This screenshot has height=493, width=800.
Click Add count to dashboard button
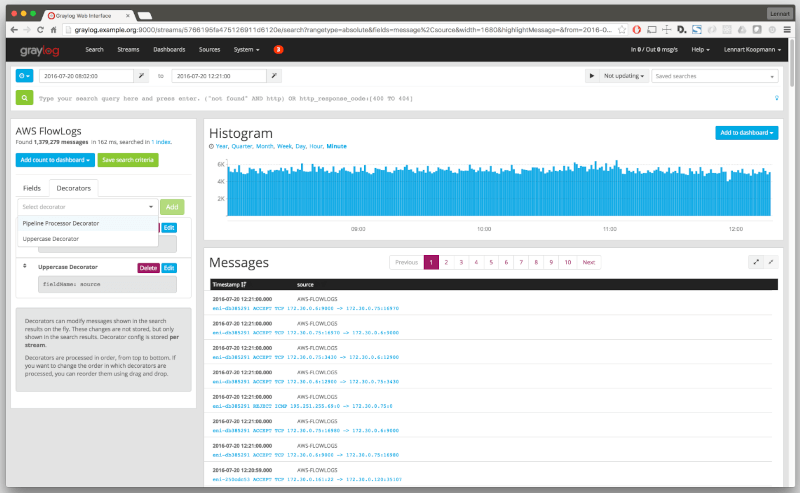55,160
